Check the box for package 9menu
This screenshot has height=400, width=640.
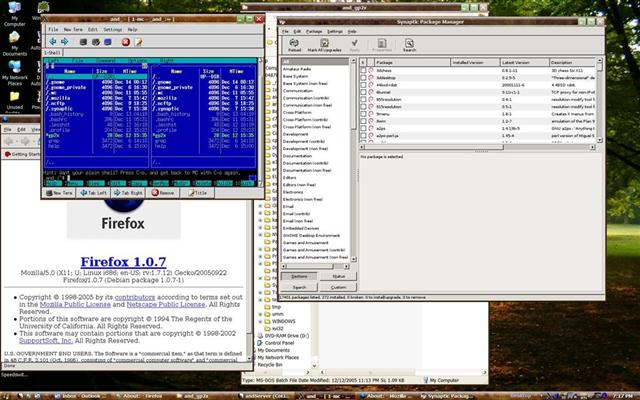point(363,114)
